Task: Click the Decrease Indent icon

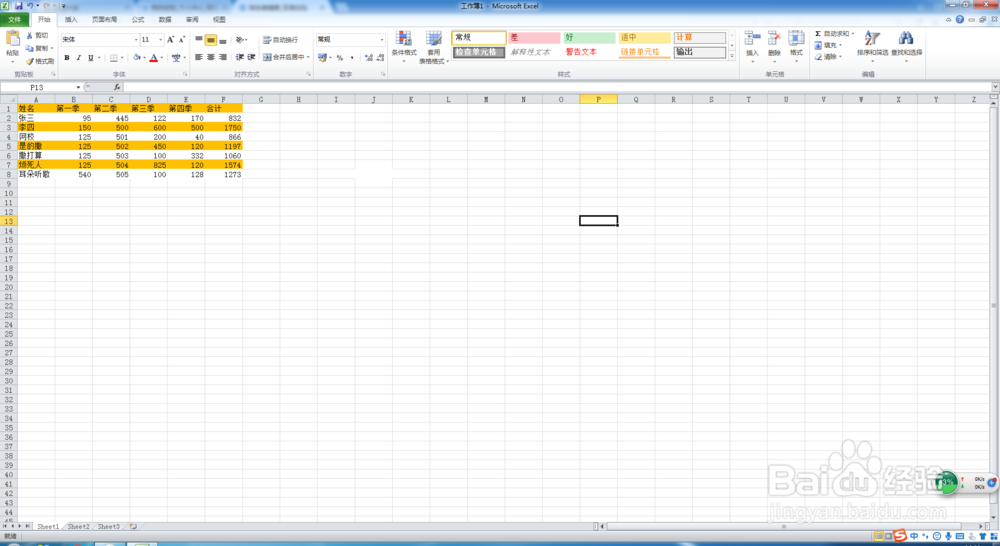Action: click(240, 57)
